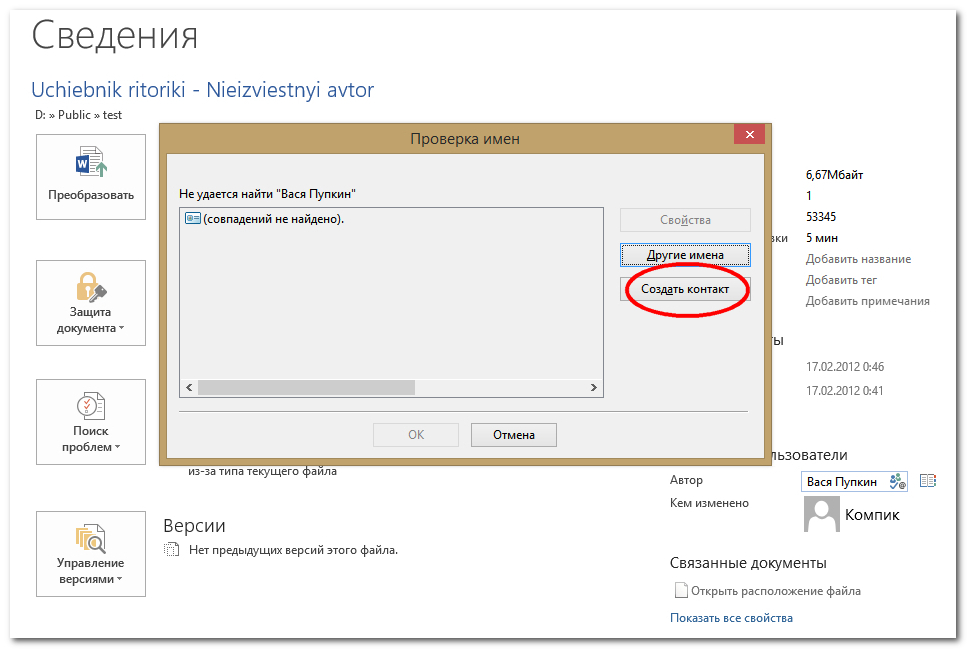Click the Преобразовать (Convert) Word icon button
Viewport: 967px width, 649px height.
[x=91, y=177]
